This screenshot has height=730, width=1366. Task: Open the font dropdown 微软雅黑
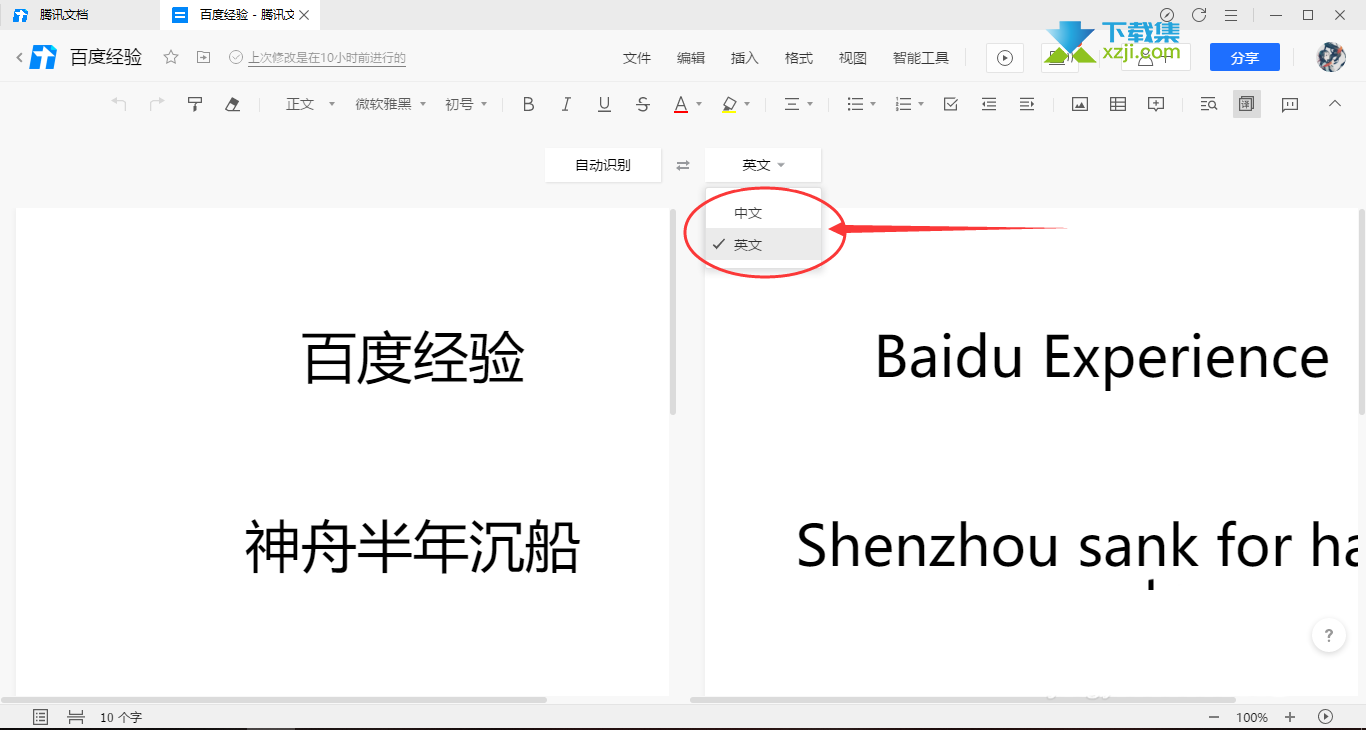[x=391, y=104]
